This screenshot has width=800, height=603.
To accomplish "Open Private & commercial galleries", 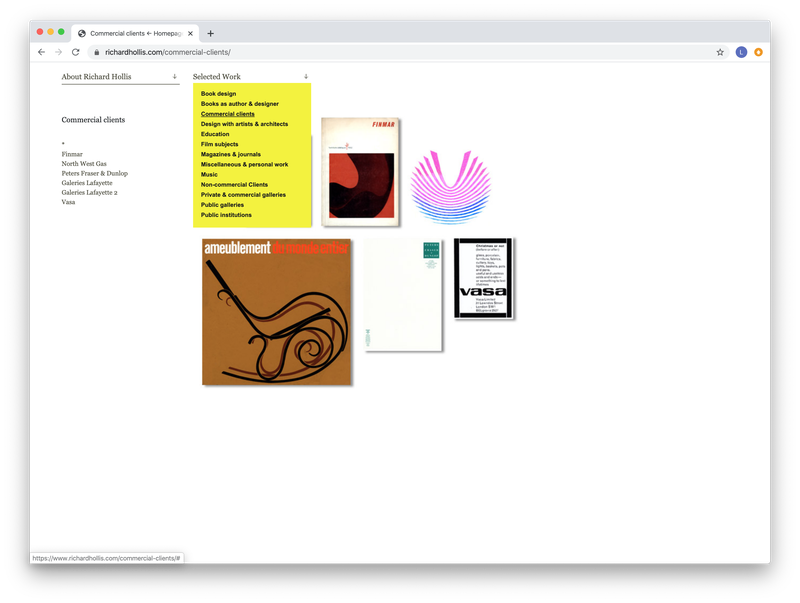I will [243, 195].
